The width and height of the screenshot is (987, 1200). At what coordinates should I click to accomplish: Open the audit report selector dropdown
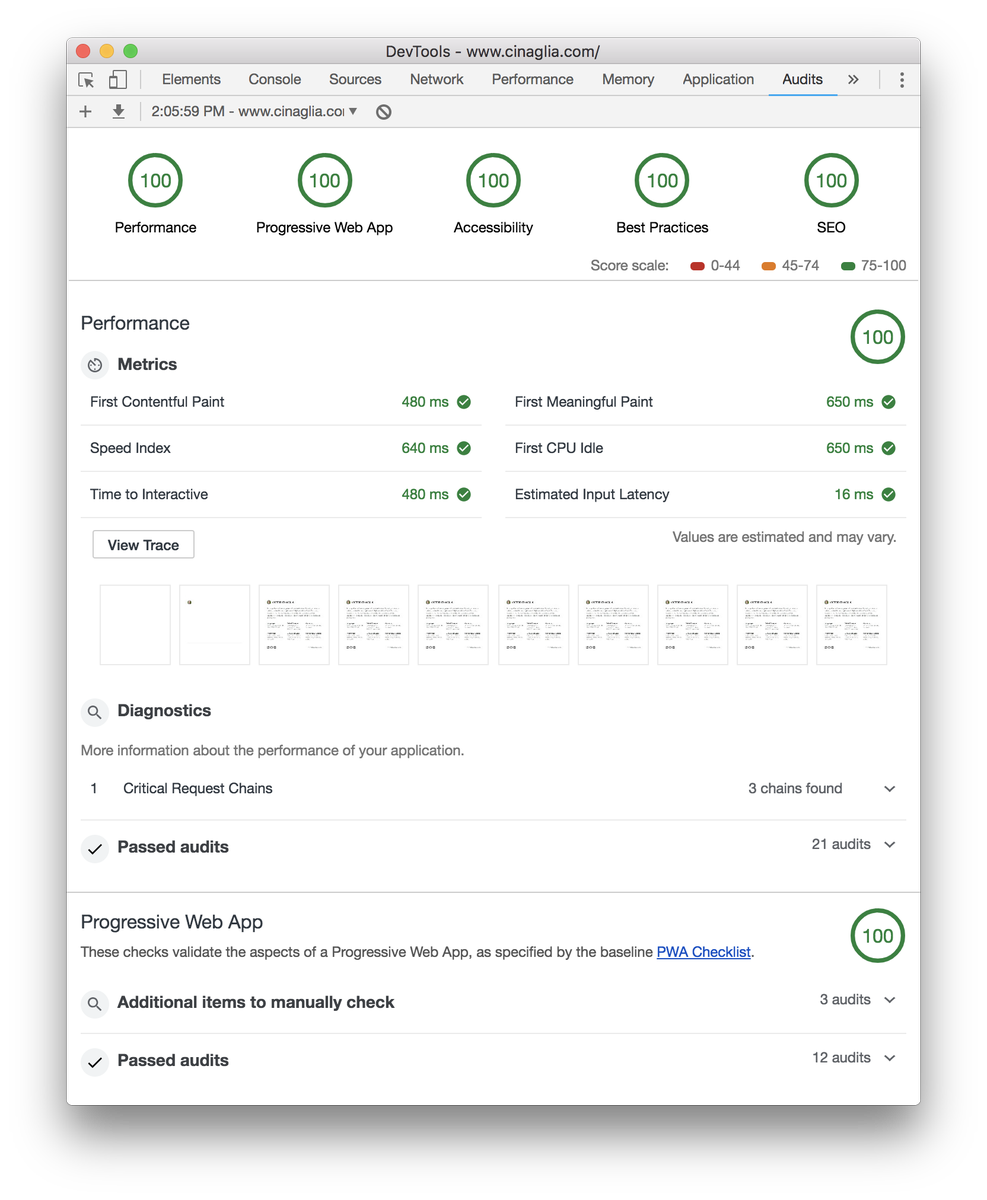click(x=255, y=112)
